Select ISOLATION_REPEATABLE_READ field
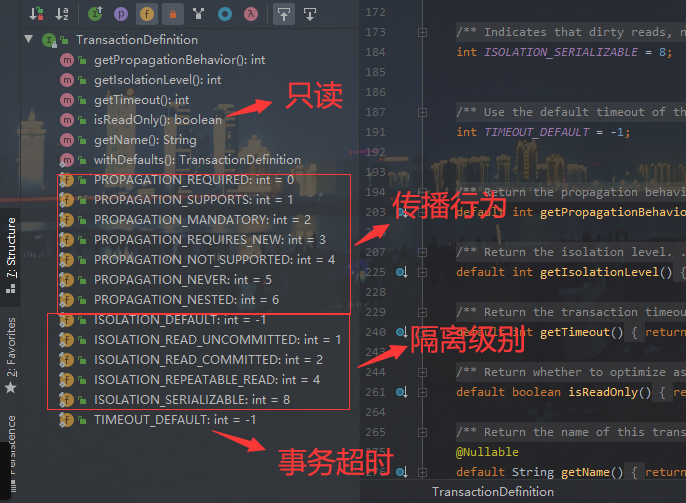The height and width of the screenshot is (503, 686). (x=207, y=380)
